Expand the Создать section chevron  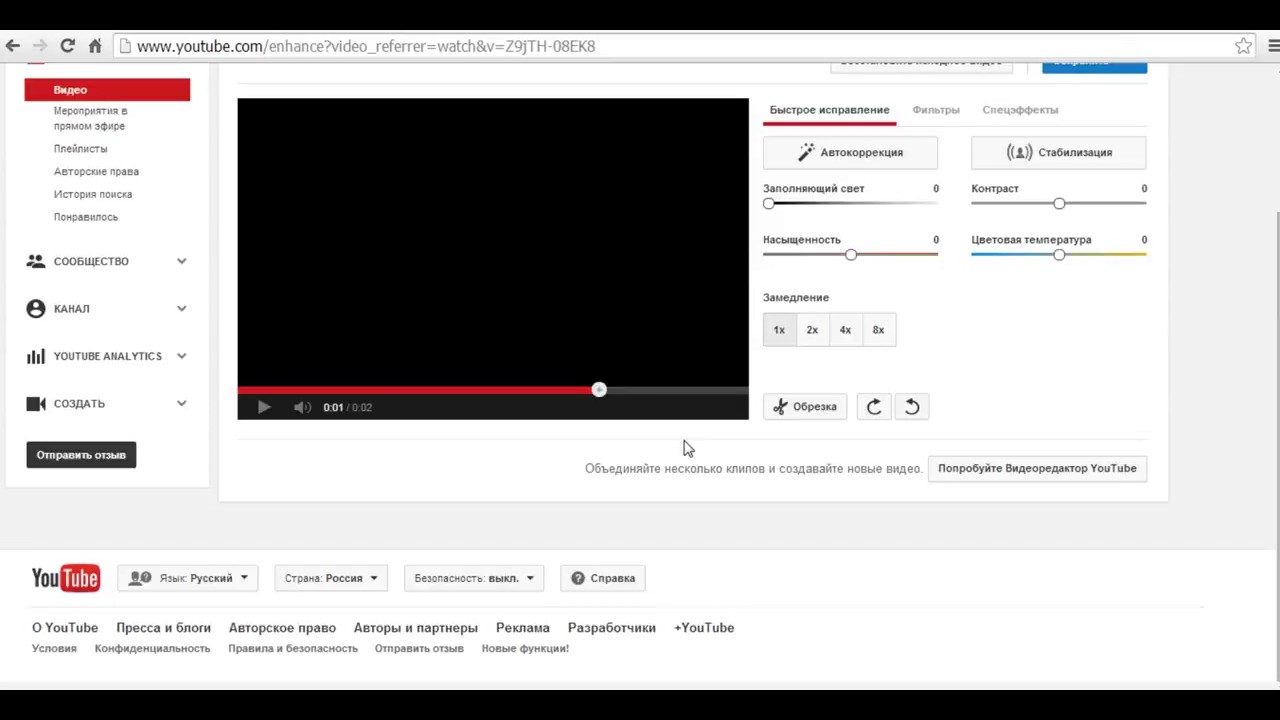tap(182, 404)
